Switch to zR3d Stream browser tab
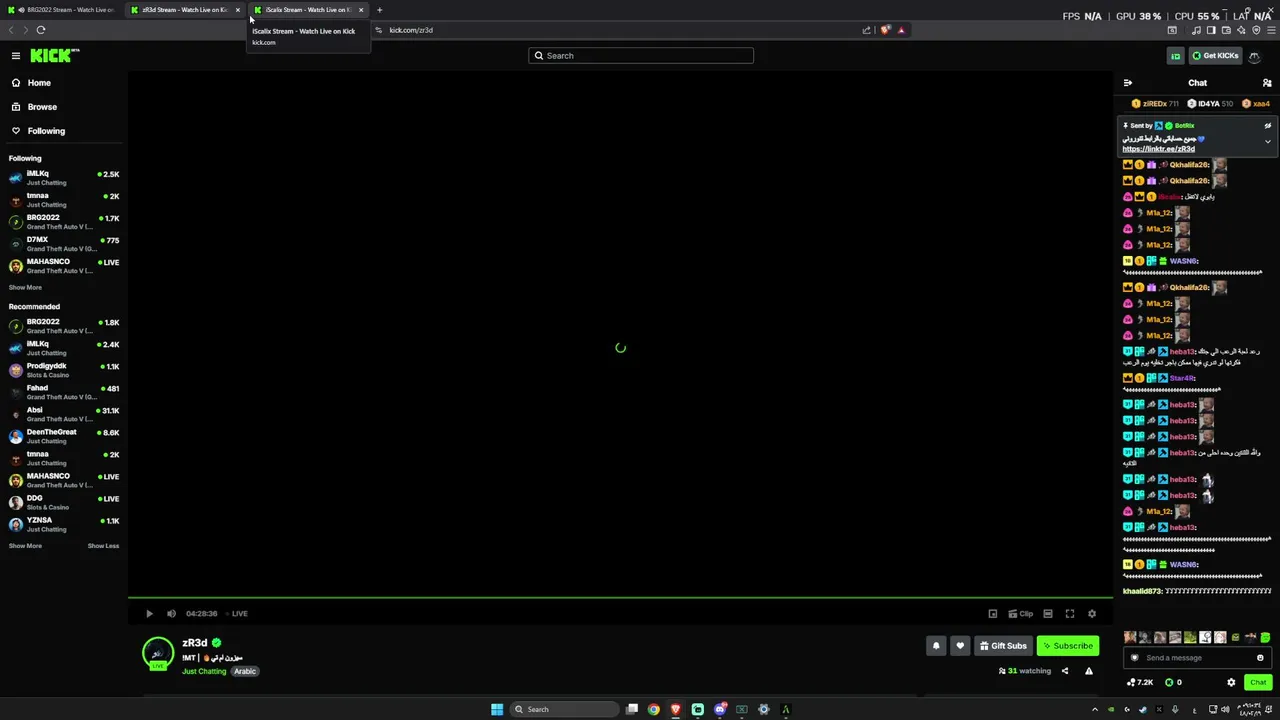The image size is (1280, 720). click(185, 10)
